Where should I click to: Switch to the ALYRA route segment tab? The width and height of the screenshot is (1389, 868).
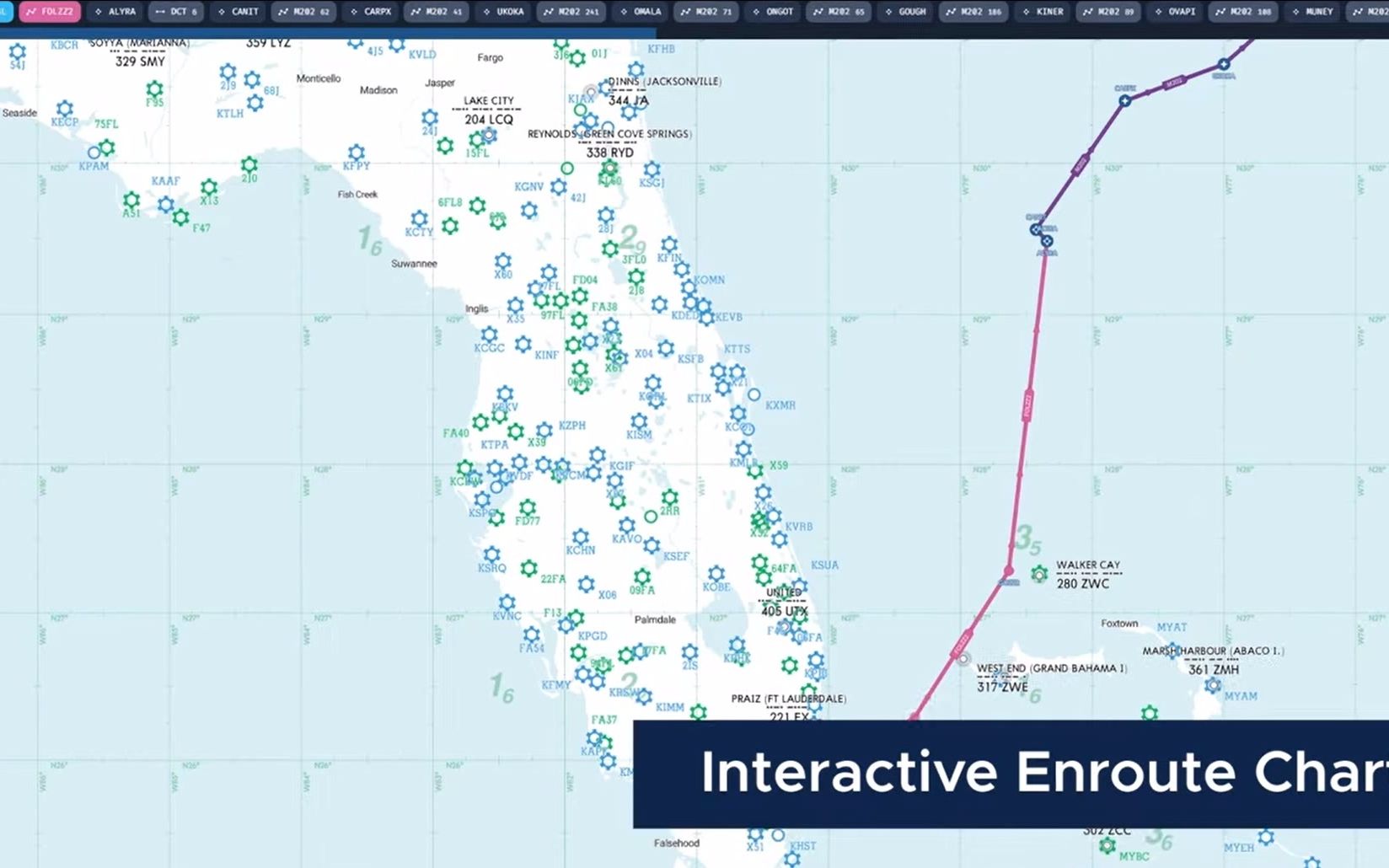[119, 12]
